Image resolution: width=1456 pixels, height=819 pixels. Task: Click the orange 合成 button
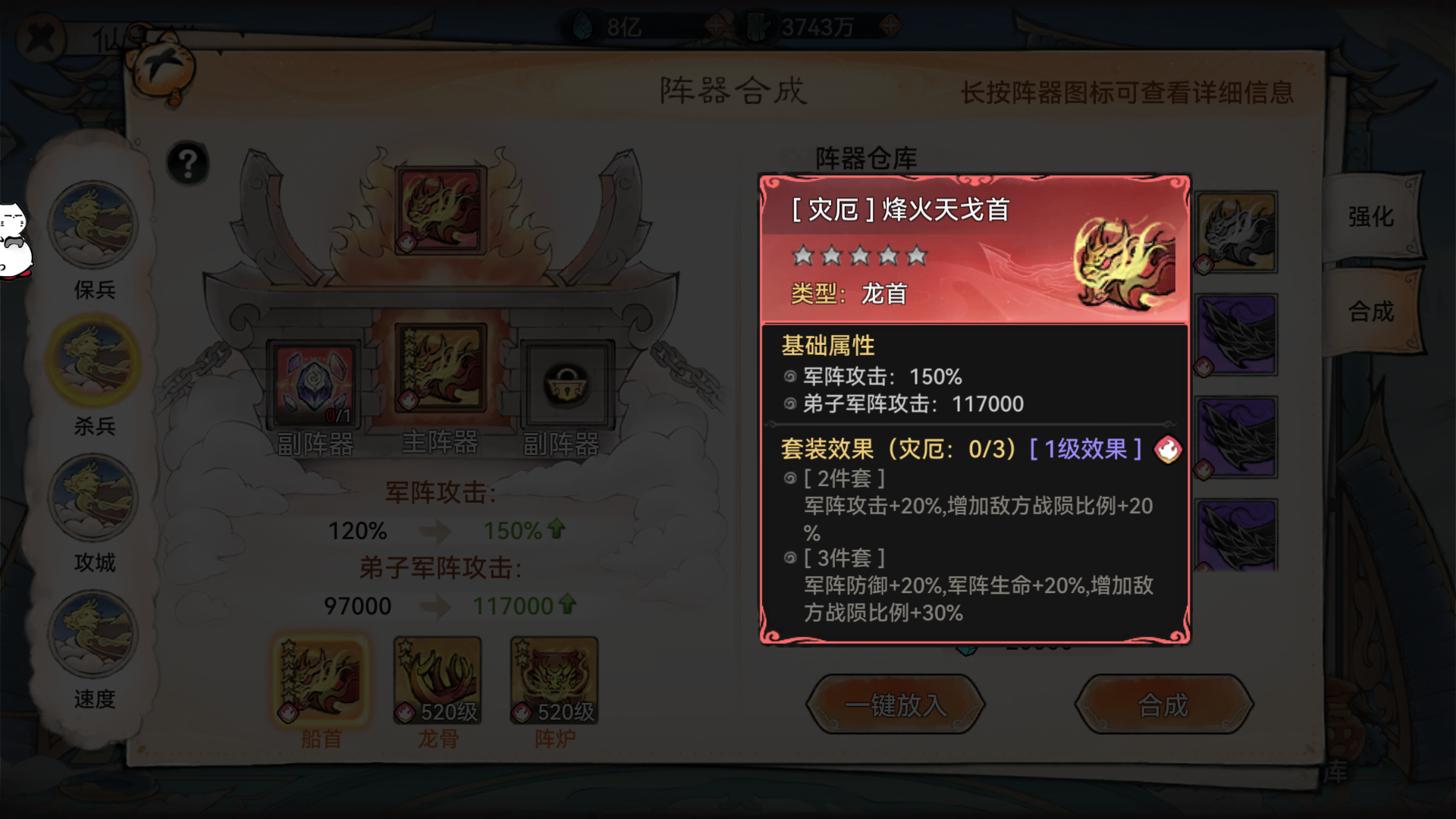tap(1163, 705)
